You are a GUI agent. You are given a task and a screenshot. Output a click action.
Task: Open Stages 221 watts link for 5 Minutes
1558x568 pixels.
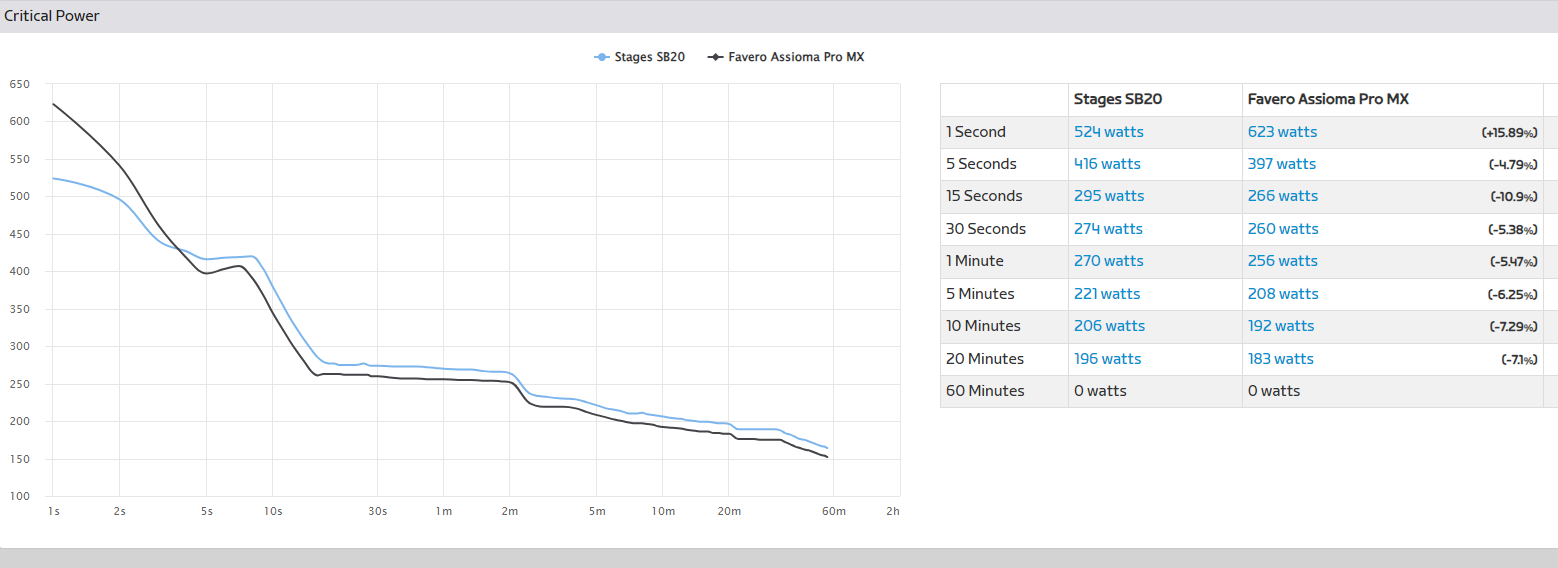tap(1107, 294)
